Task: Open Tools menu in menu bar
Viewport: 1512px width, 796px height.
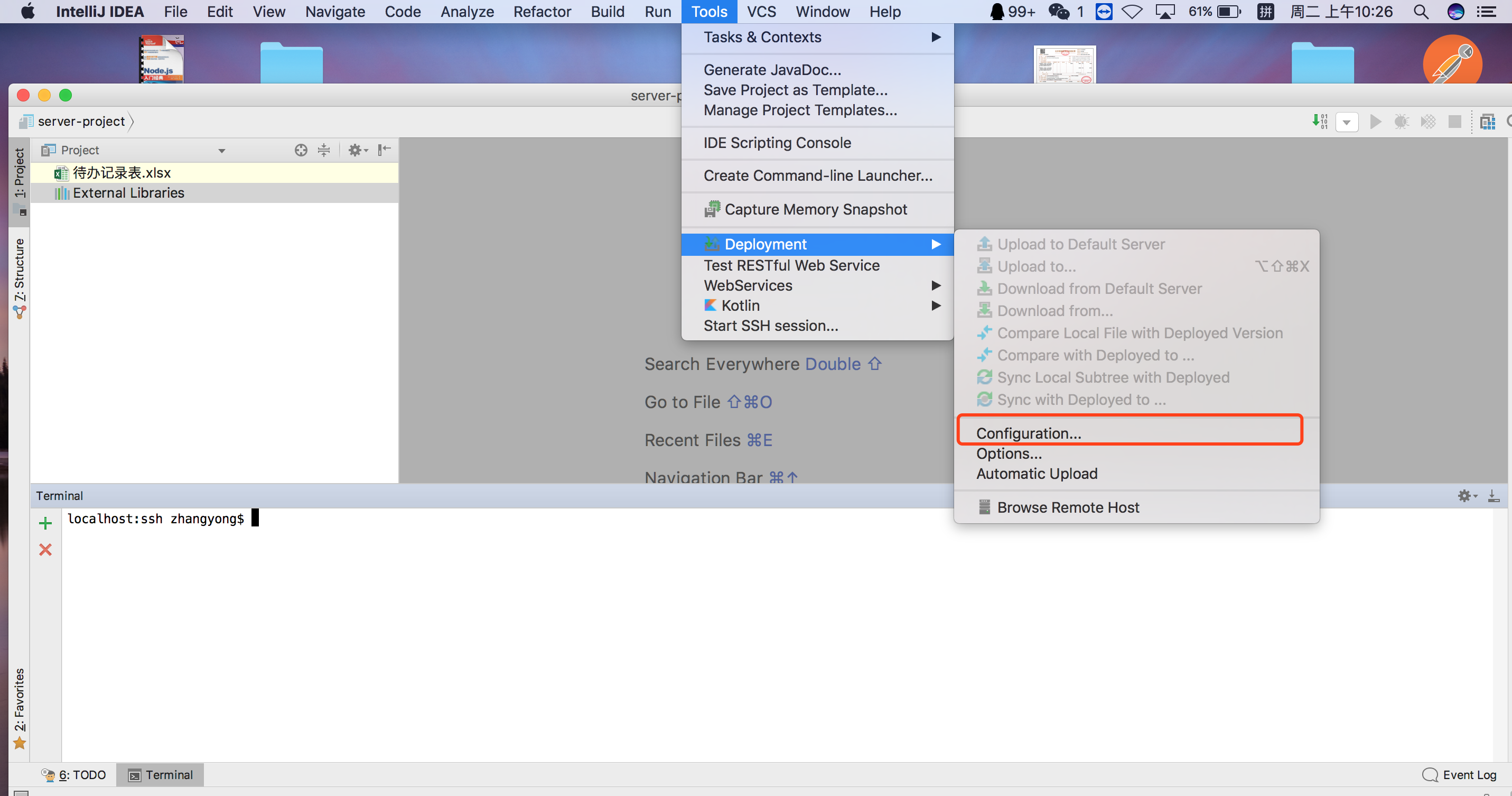Action: [709, 11]
